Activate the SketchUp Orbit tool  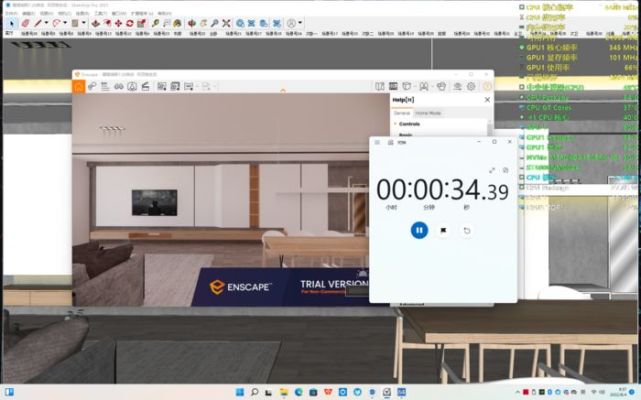191,23
